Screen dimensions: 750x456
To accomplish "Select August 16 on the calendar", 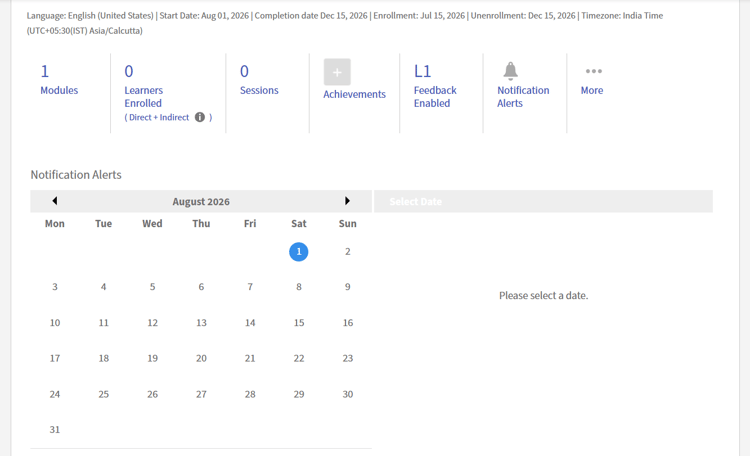I will point(348,323).
